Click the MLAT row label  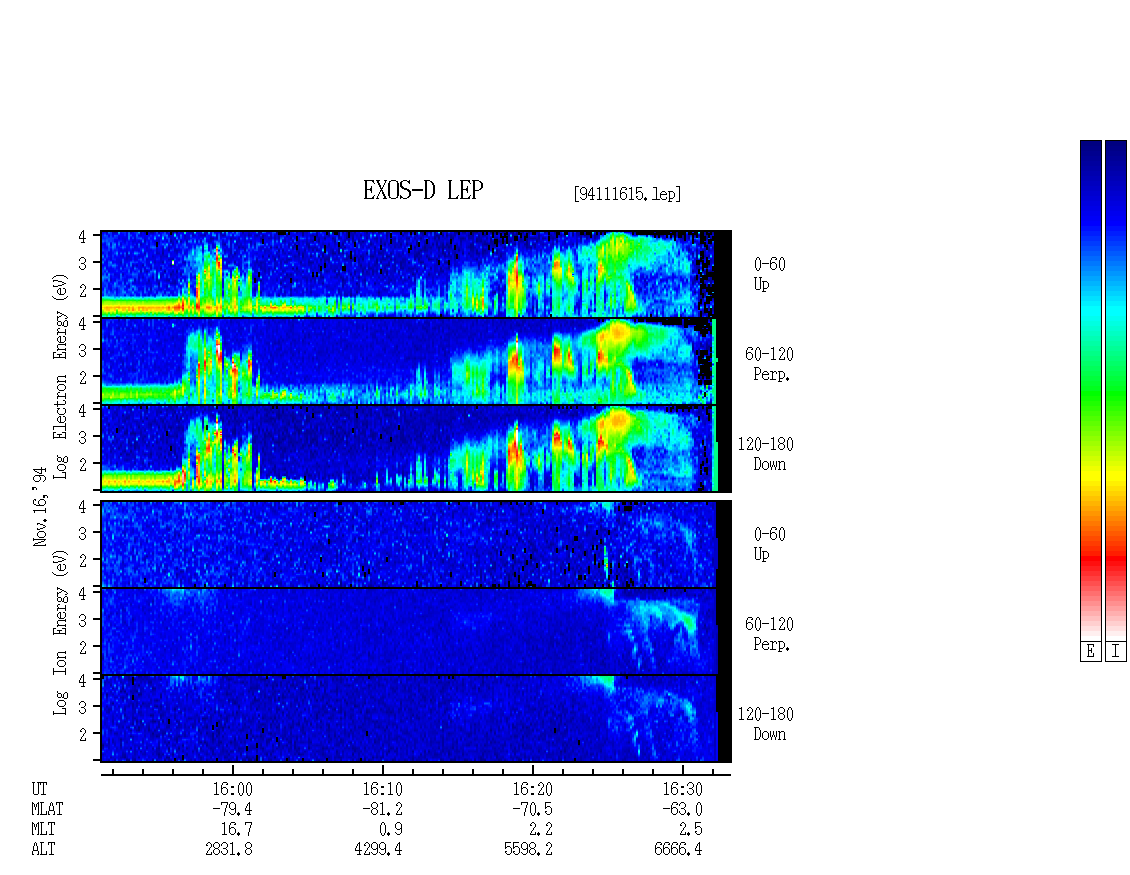point(48,809)
